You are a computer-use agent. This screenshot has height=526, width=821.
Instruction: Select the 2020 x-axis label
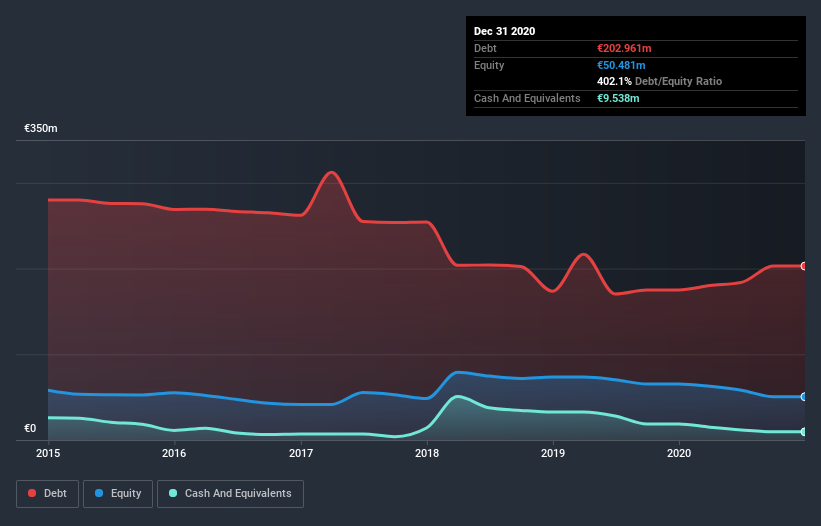[x=679, y=453]
